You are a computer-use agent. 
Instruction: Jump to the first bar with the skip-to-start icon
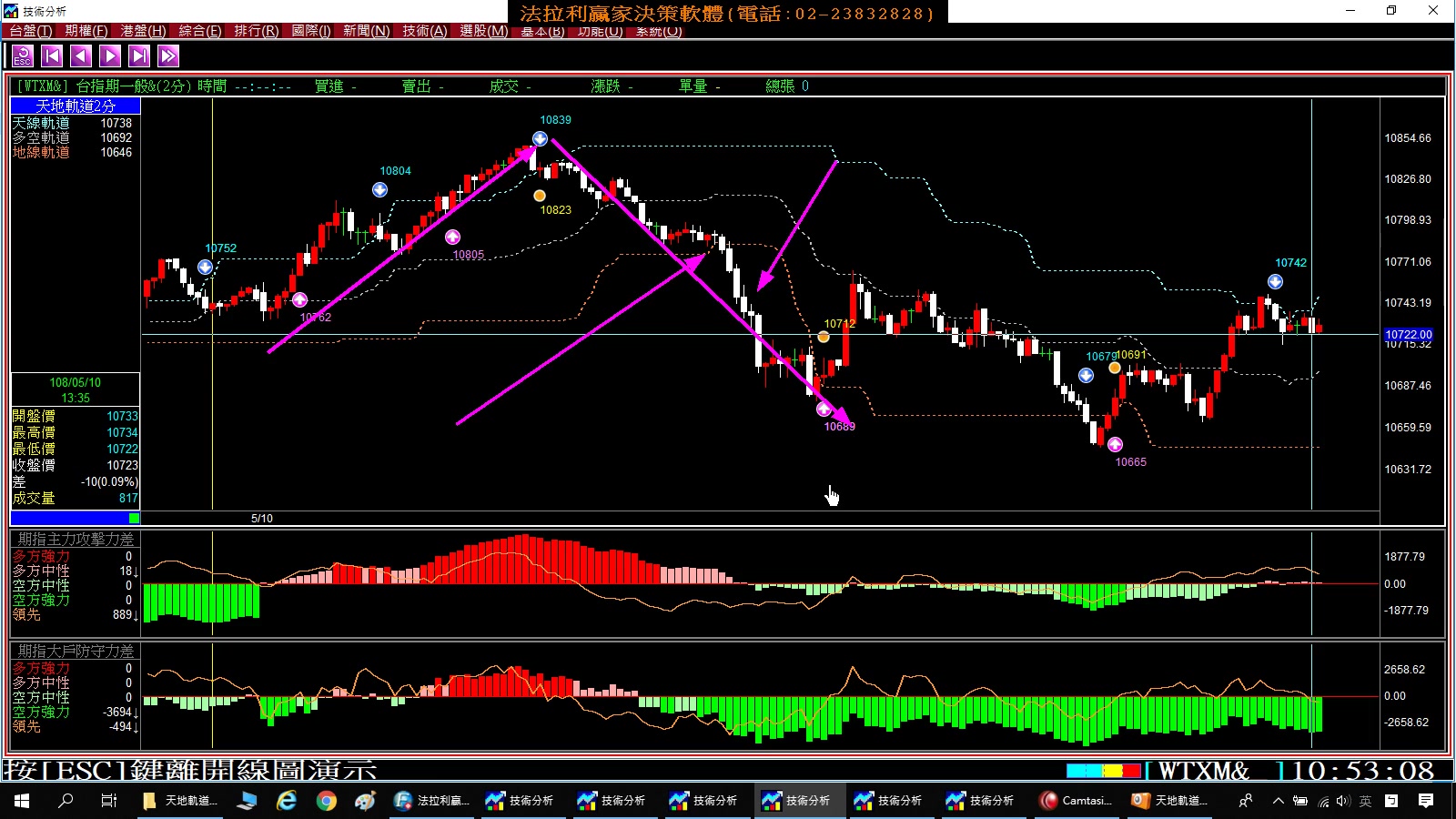(52, 56)
